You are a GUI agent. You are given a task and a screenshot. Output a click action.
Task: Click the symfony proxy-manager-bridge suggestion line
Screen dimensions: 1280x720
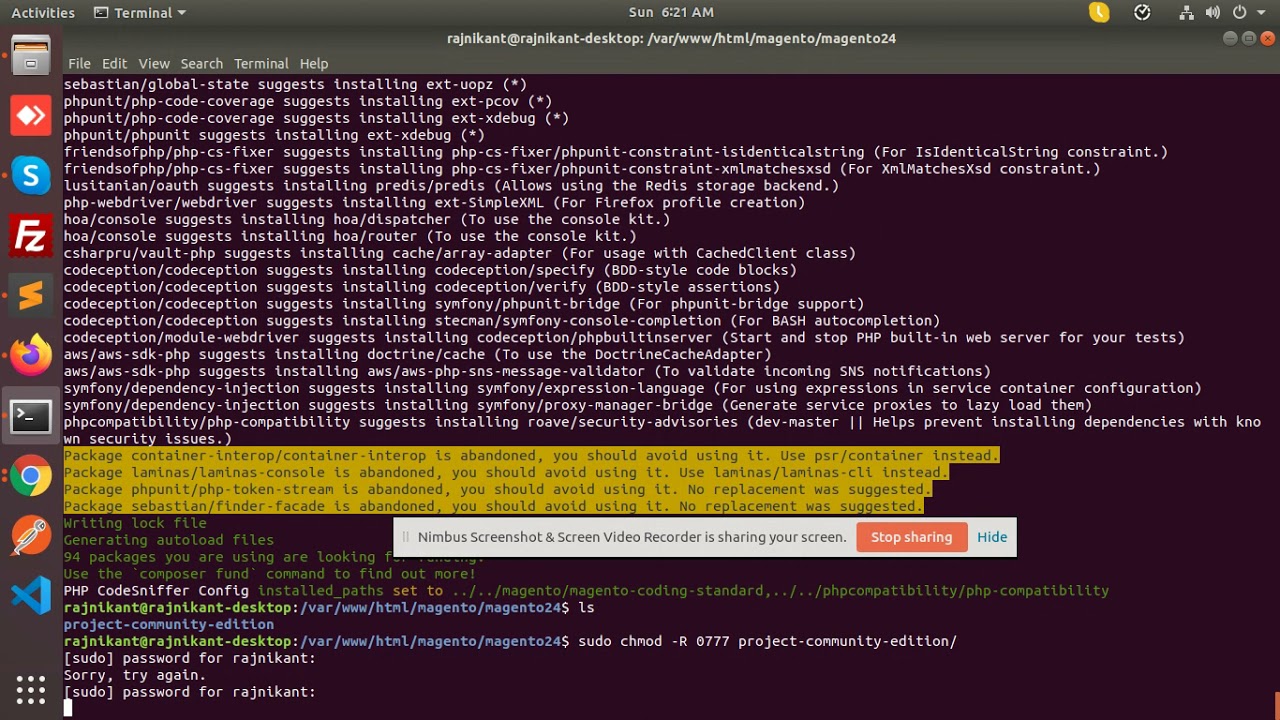578,405
